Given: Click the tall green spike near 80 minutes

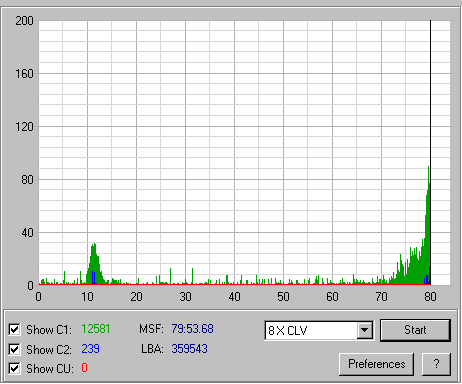Looking at the screenshot, I should click(x=428, y=227).
